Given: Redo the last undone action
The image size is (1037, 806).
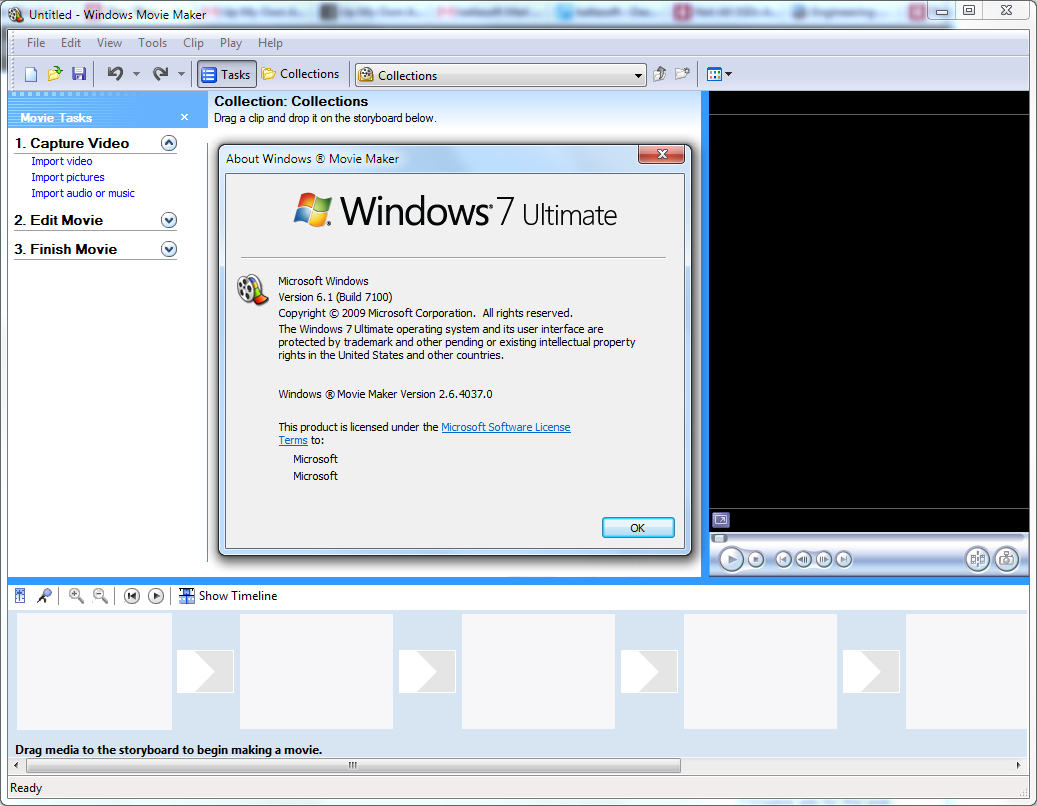Looking at the screenshot, I should [160, 73].
